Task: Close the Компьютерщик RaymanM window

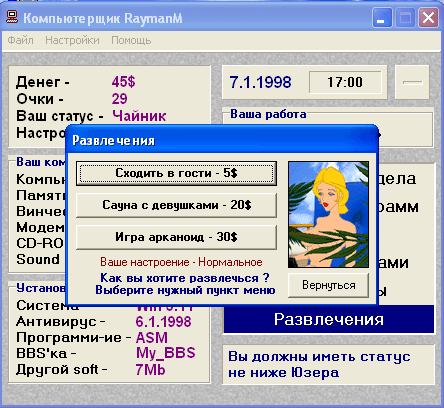Action: (x=428, y=17)
